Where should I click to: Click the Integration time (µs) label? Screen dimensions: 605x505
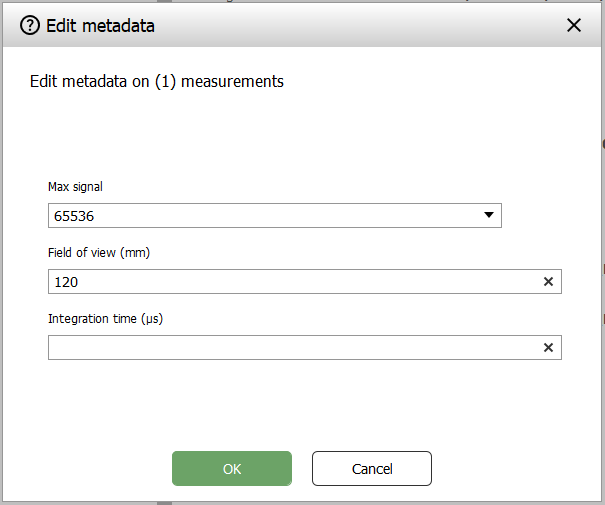pos(106,318)
